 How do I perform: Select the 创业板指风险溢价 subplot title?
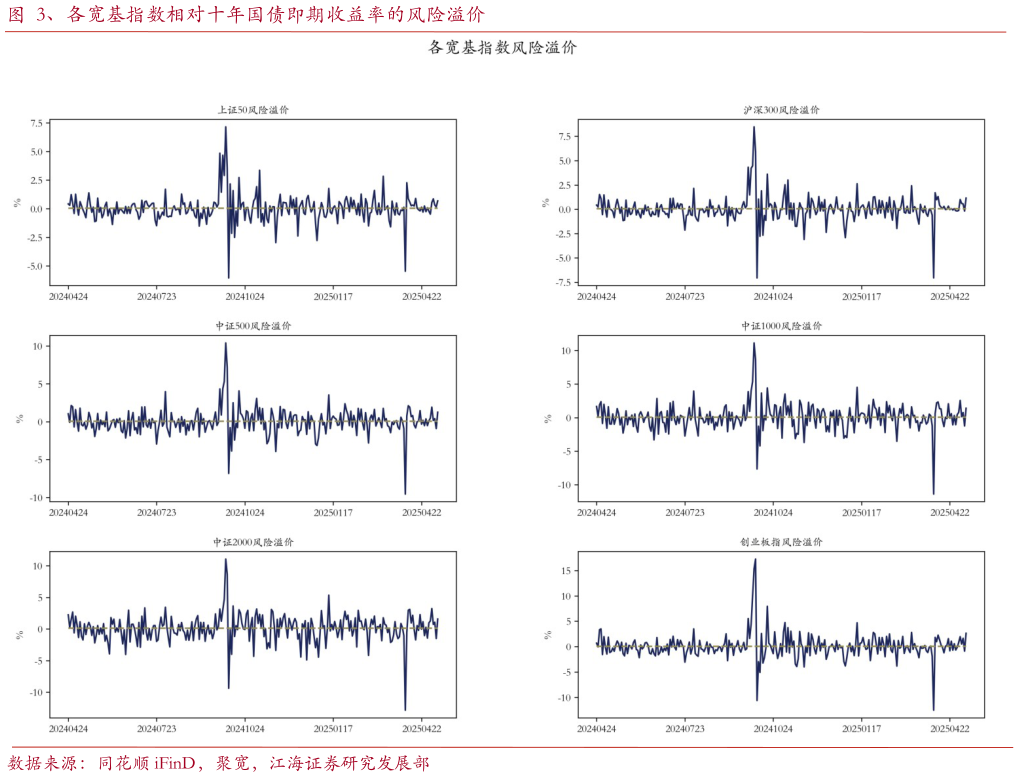781,542
